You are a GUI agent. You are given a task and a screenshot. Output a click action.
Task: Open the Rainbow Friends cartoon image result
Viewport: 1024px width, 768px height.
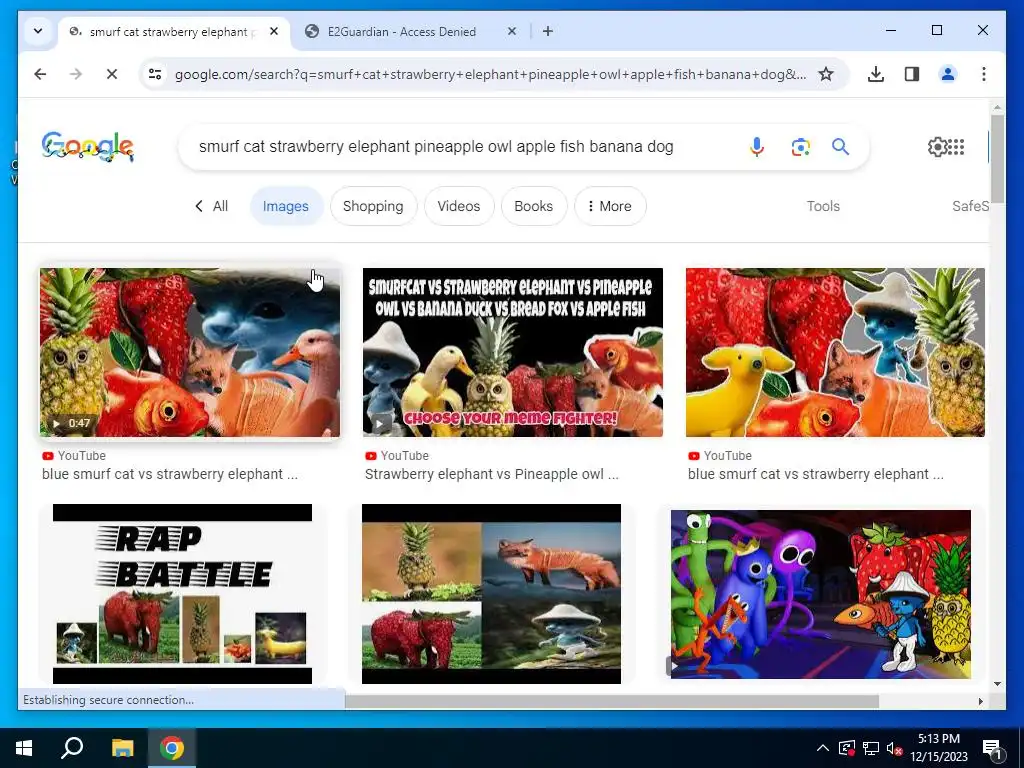click(821, 594)
